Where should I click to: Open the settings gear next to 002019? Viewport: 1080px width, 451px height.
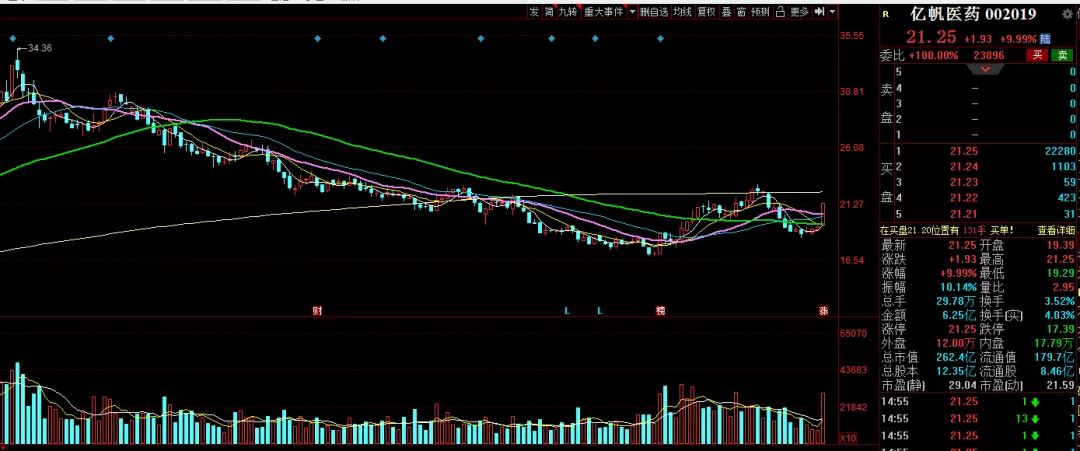1067,14
